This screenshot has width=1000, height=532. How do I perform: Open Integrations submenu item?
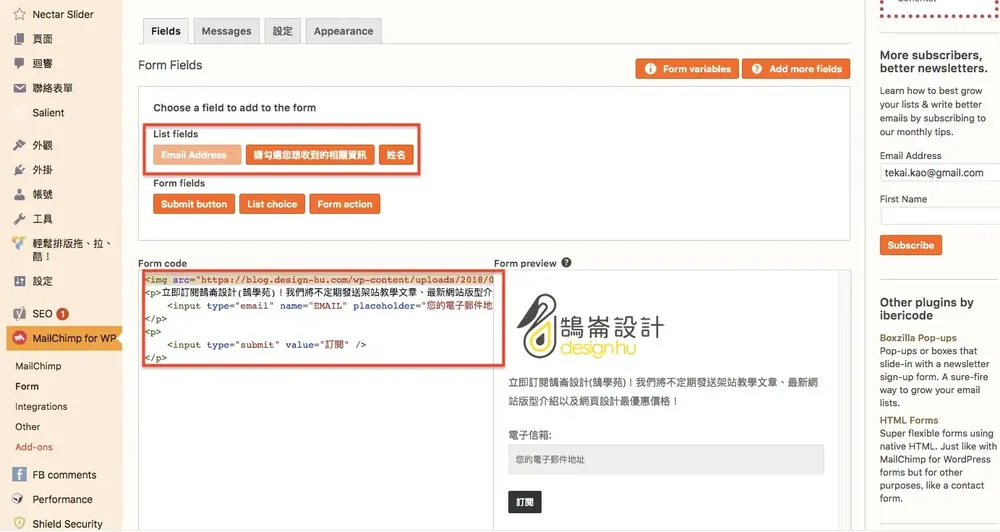tap(41, 407)
